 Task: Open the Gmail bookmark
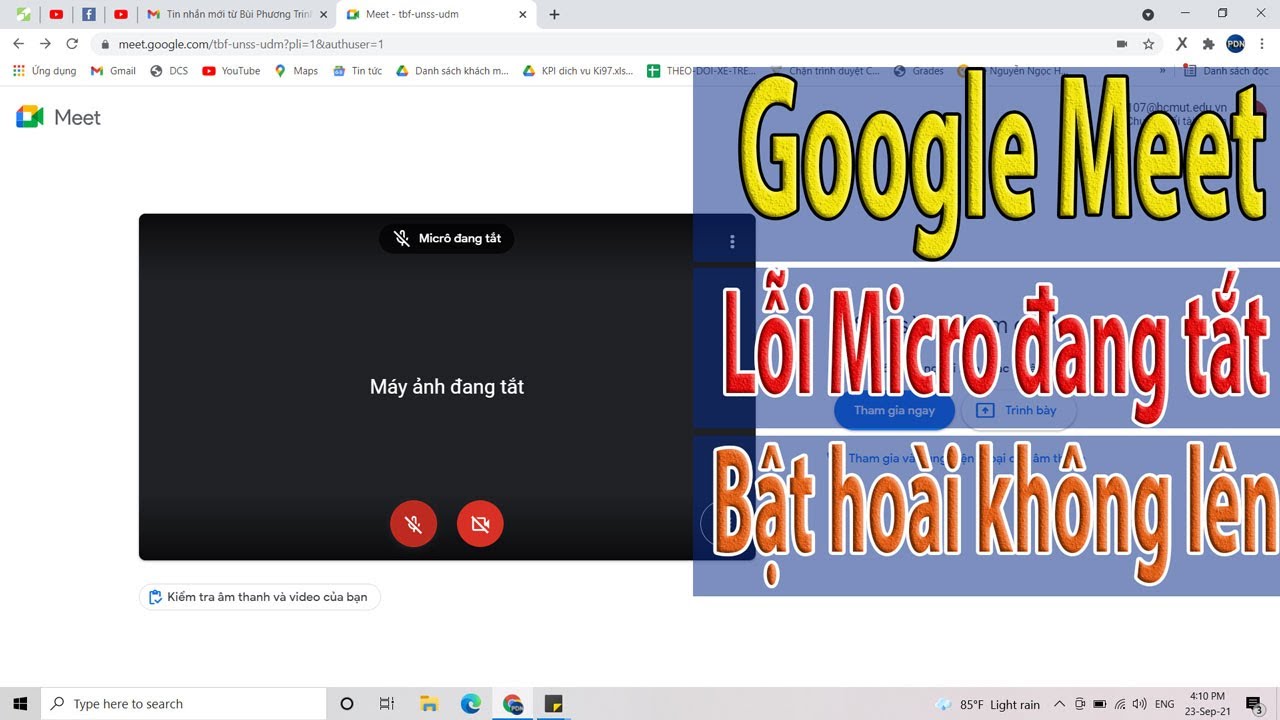[x=113, y=71]
